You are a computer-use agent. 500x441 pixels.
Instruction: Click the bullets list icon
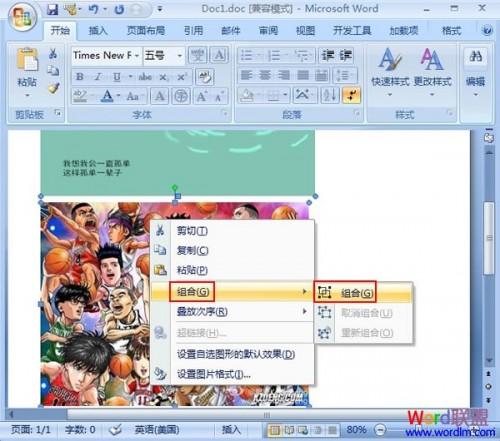click(x=247, y=55)
